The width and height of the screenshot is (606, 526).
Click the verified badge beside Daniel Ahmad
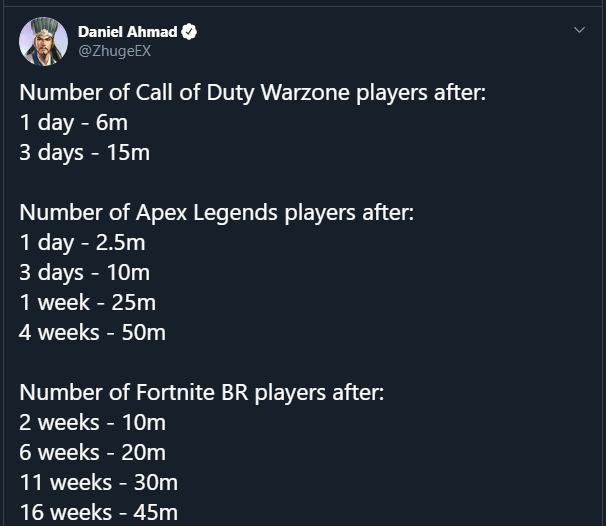(190, 32)
